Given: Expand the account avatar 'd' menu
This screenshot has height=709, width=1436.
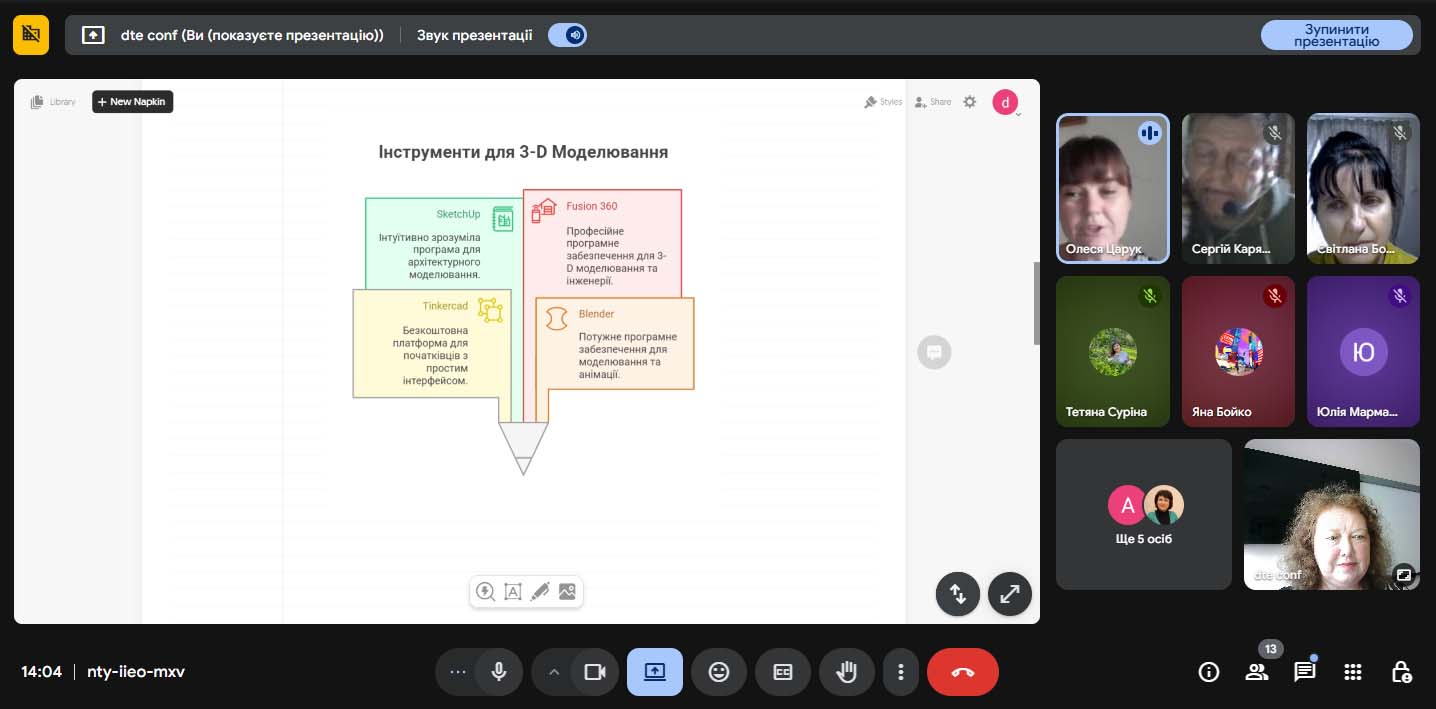Looking at the screenshot, I should pos(1005,102).
